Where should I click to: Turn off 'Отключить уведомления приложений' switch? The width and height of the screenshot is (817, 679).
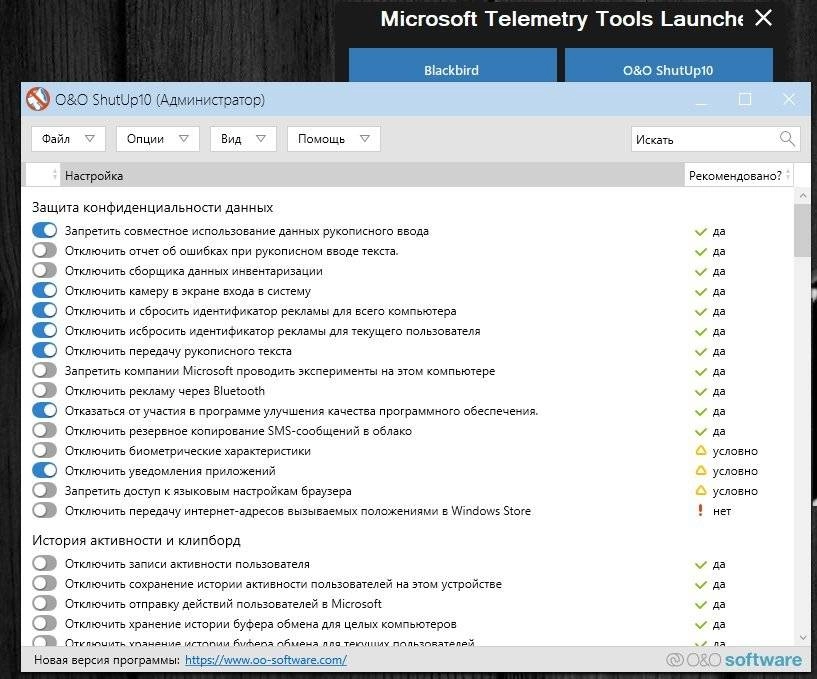(x=44, y=471)
